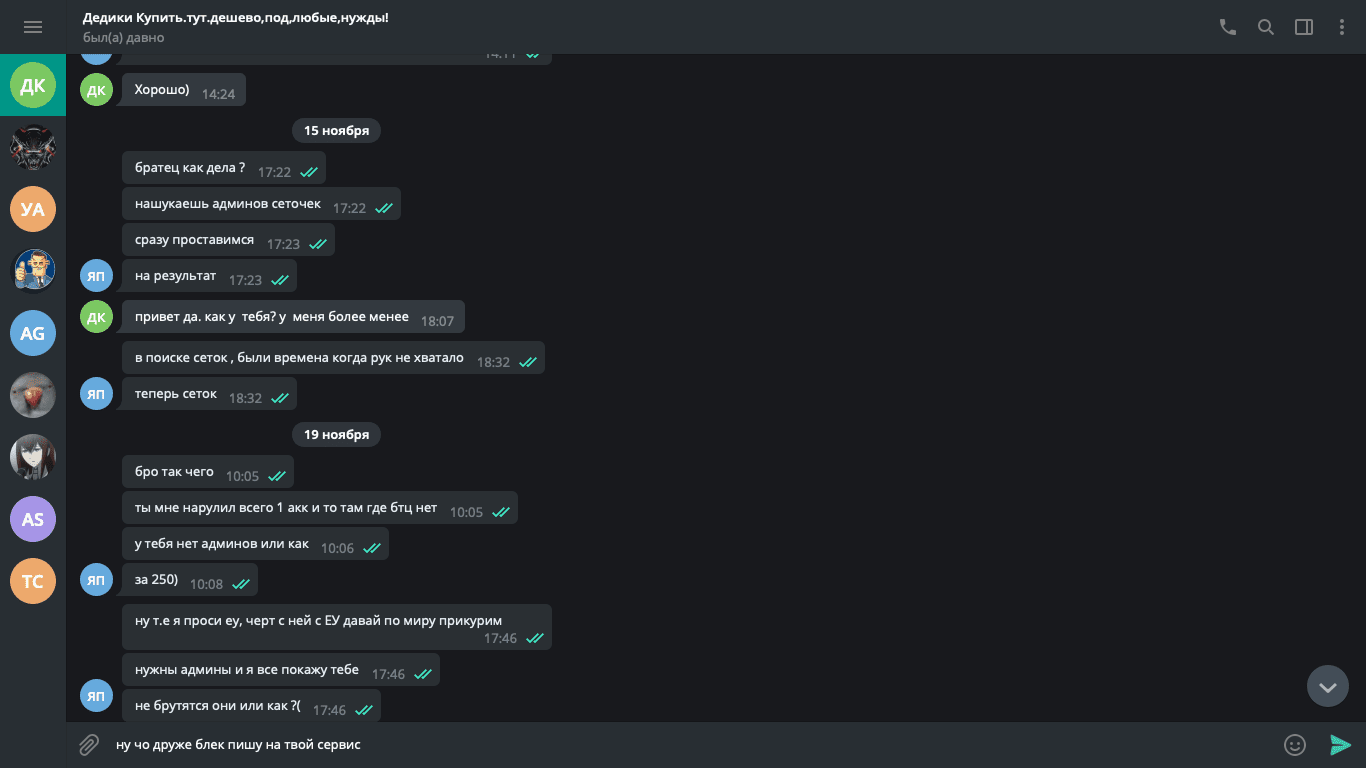Click the message input field
This screenshot has width=1366, height=768.
(690, 745)
